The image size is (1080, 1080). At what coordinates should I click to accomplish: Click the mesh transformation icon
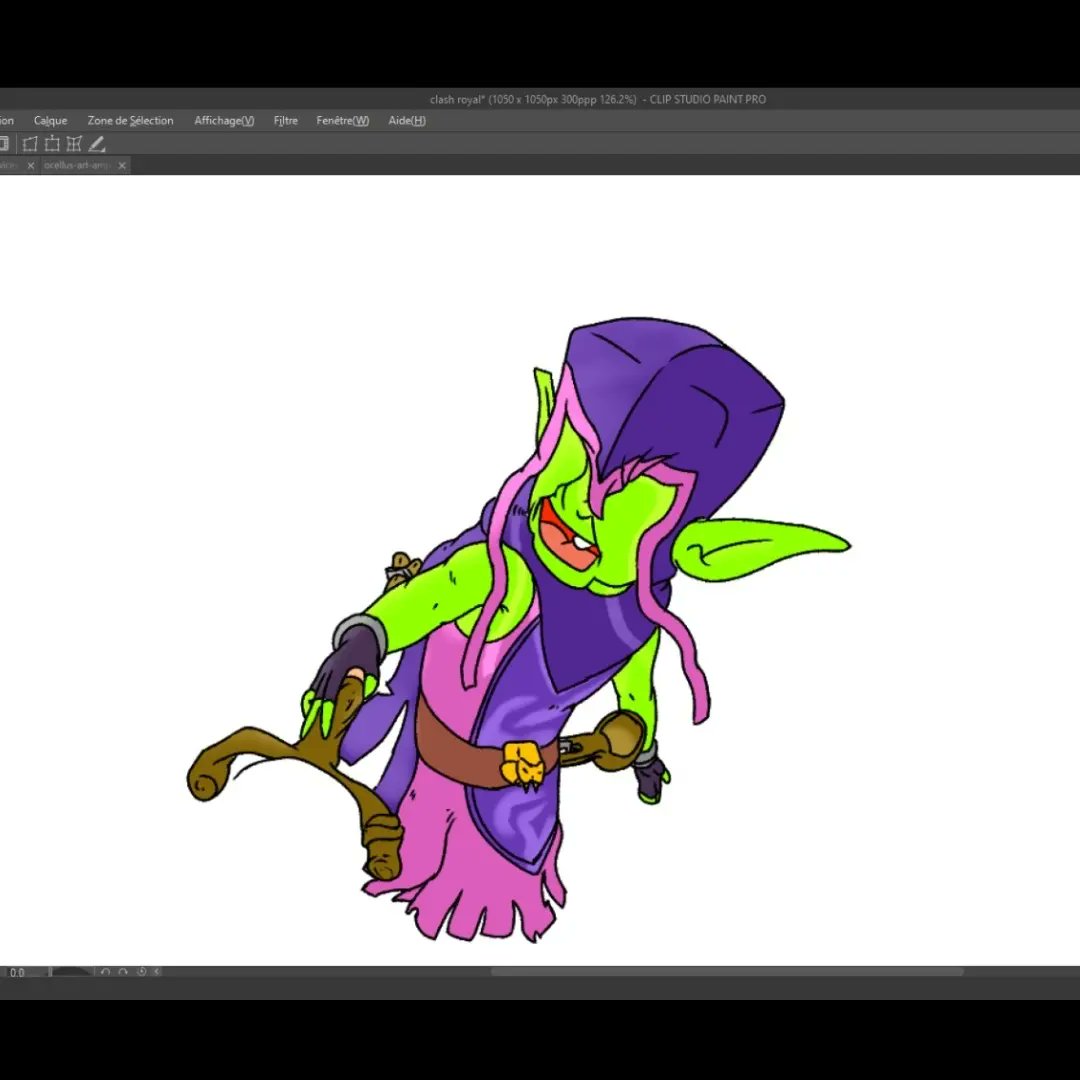click(74, 144)
